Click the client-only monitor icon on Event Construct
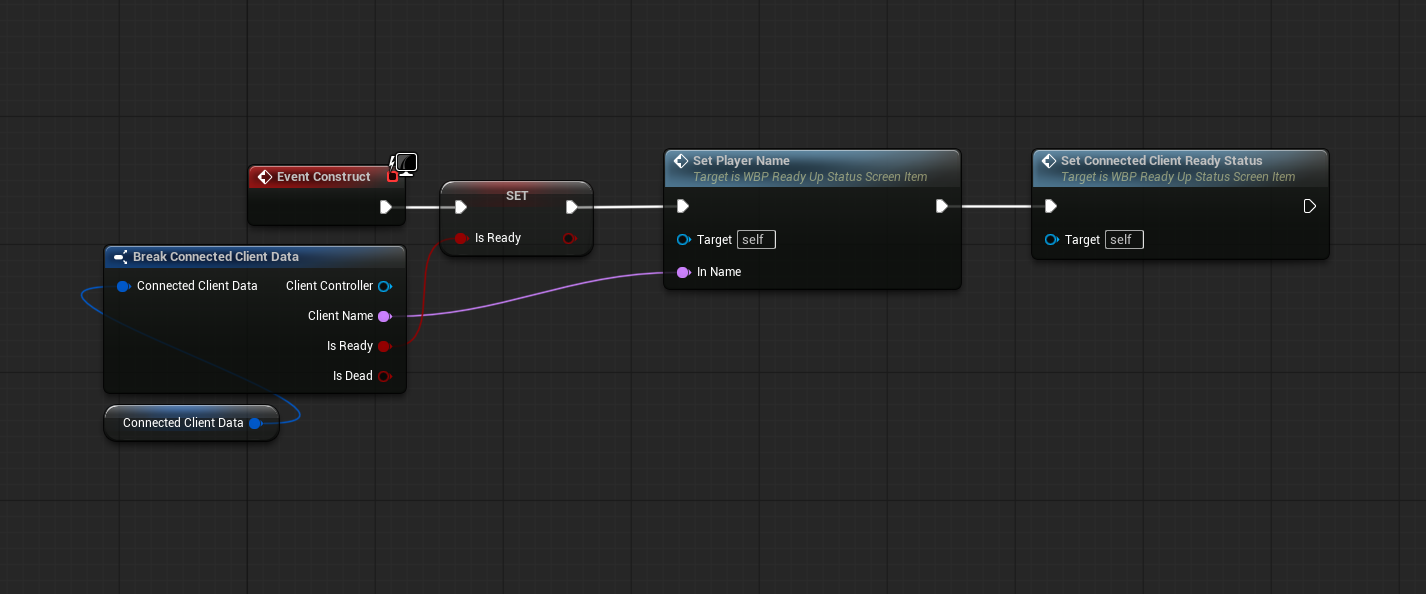Screen dimensions: 1426x594 [405, 163]
